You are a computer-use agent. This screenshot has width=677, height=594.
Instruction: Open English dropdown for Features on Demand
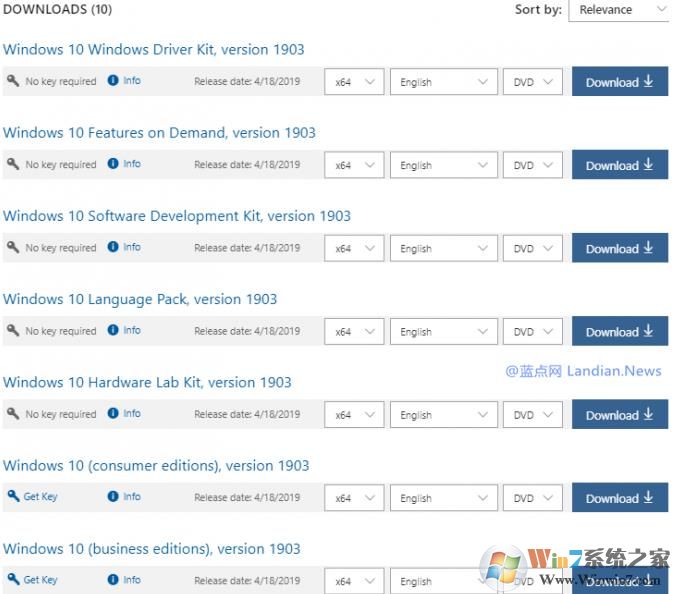coord(443,165)
